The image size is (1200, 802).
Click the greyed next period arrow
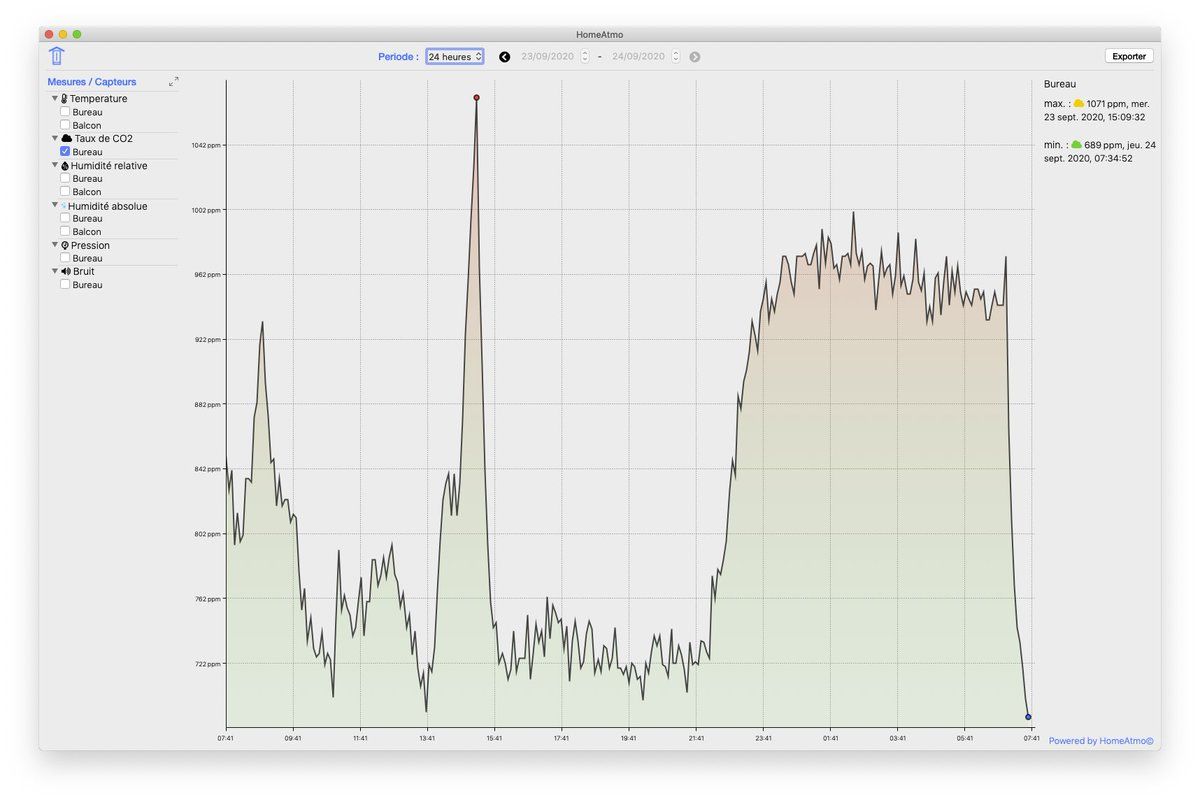(695, 57)
